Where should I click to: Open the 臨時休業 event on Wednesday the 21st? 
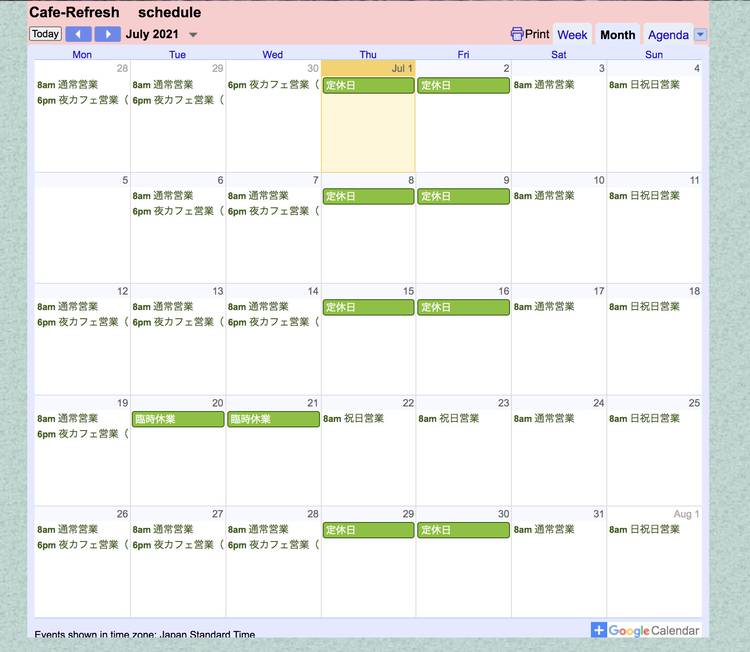(273, 419)
